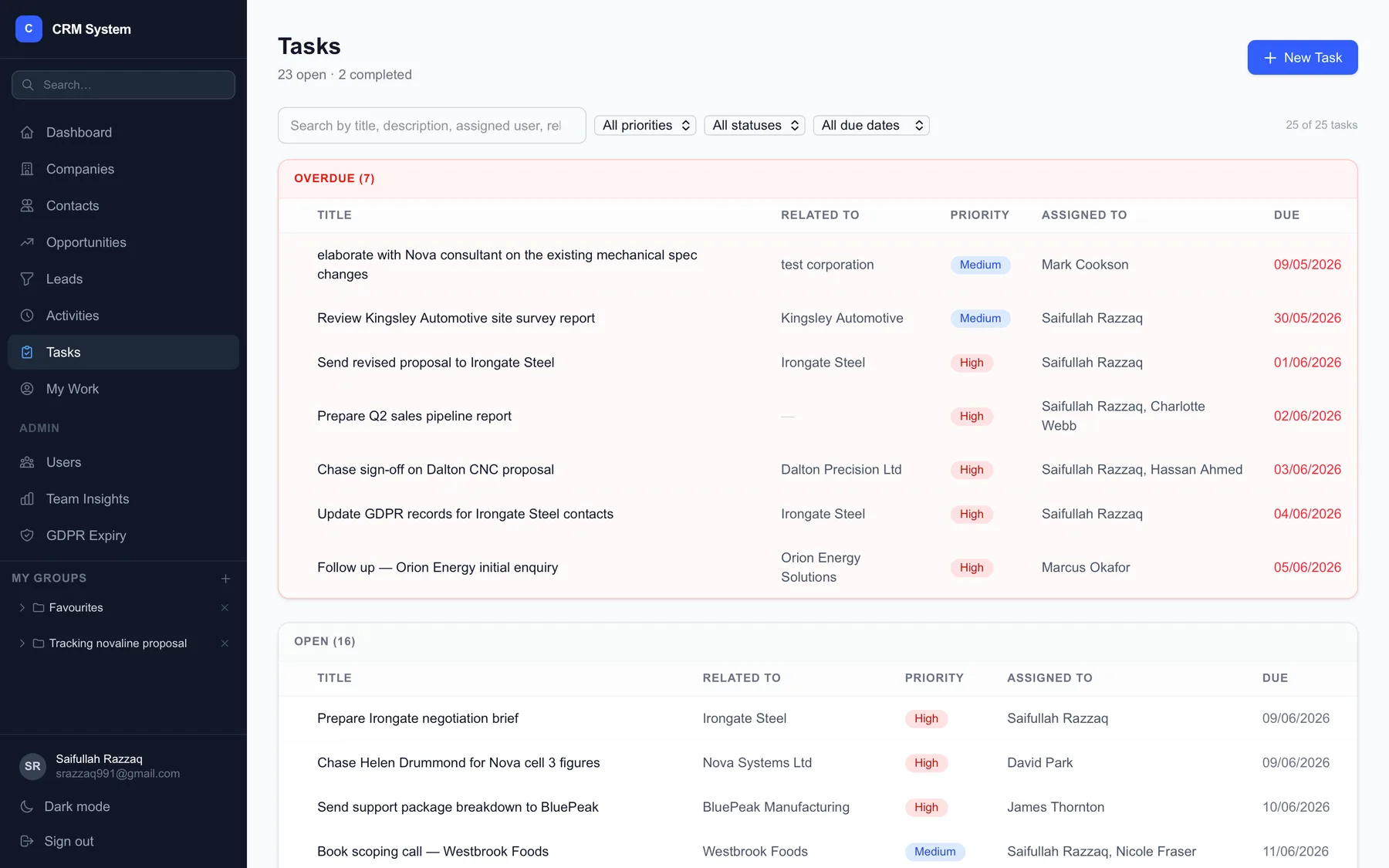The width and height of the screenshot is (1389, 868).
Task: Click the Users group icon
Action: pyautogui.click(x=27, y=462)
